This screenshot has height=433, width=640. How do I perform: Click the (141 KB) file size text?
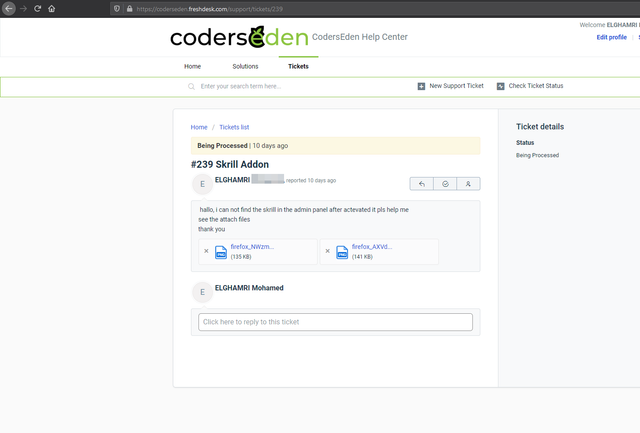click(362, 257)
